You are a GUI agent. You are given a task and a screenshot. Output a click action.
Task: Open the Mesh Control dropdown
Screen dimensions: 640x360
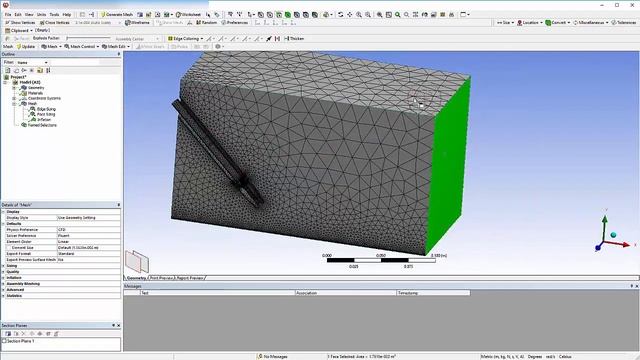coord(82,47)
